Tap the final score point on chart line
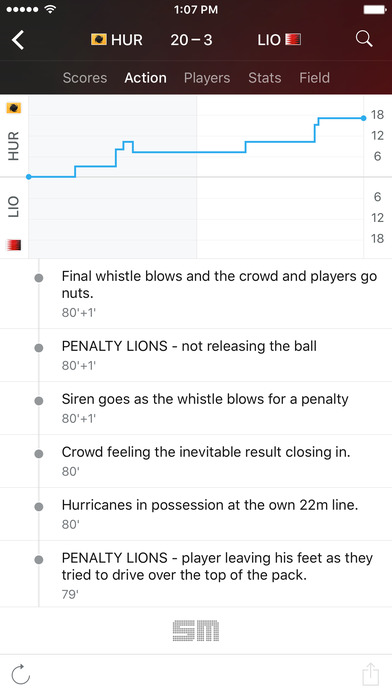Image resolution: width=392 pixels, height=696 pixels. (x=364, y=118)
